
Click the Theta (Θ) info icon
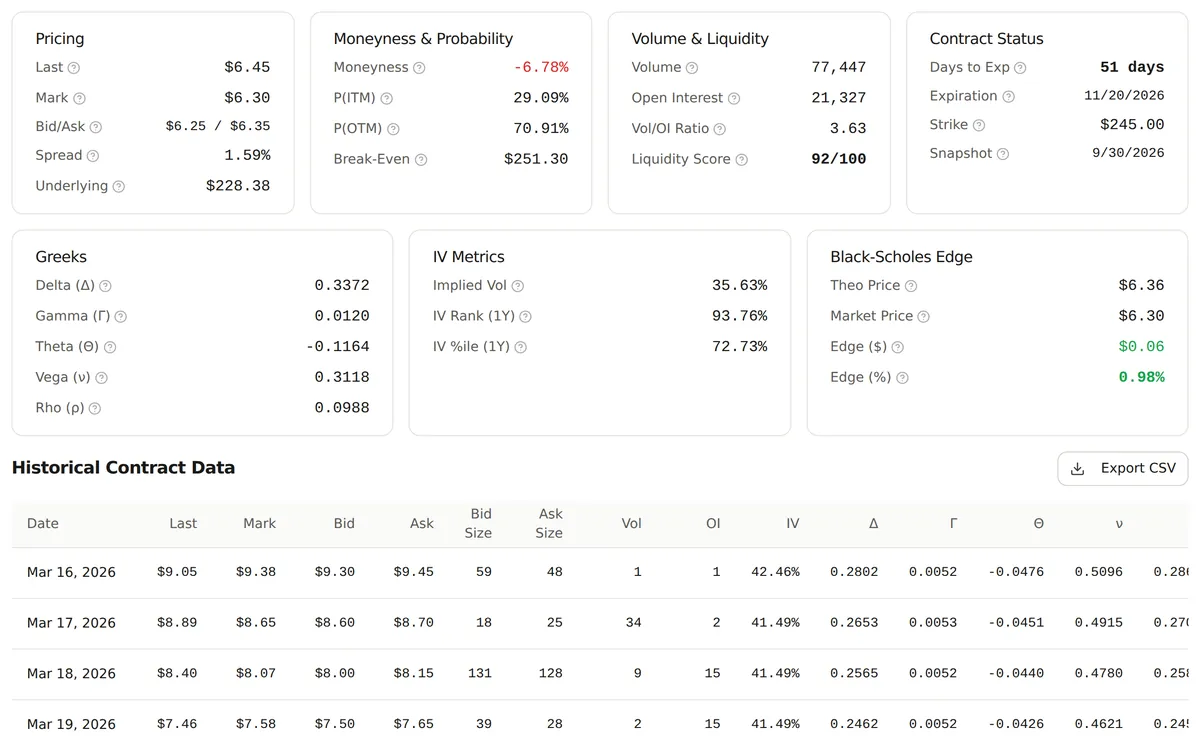[110, 347]
